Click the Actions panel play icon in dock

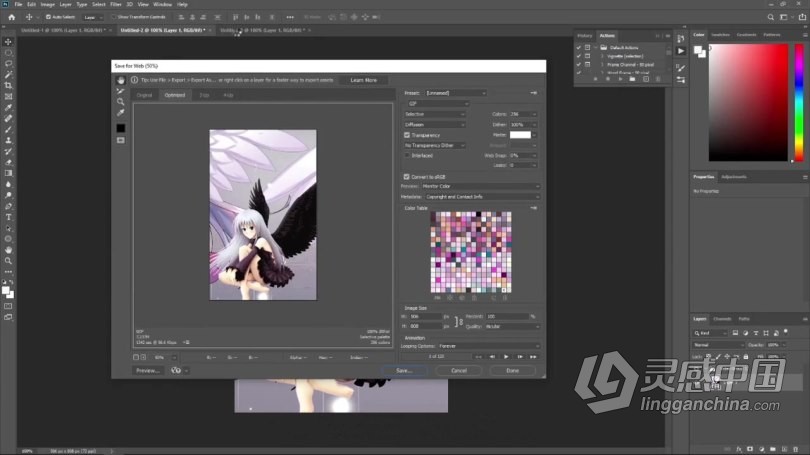tap(681, 51)
